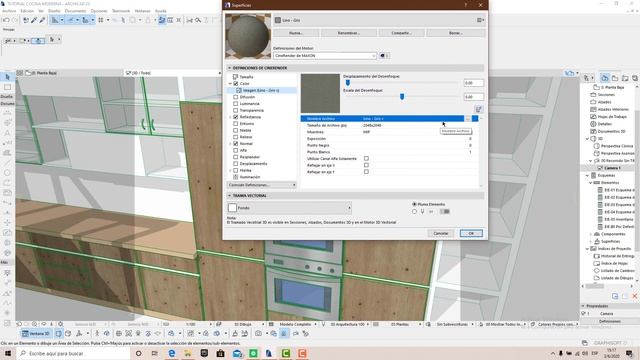The image size is (640, 360).
Task: Click the Nueva button in Superficies
Action: (296, 33)
